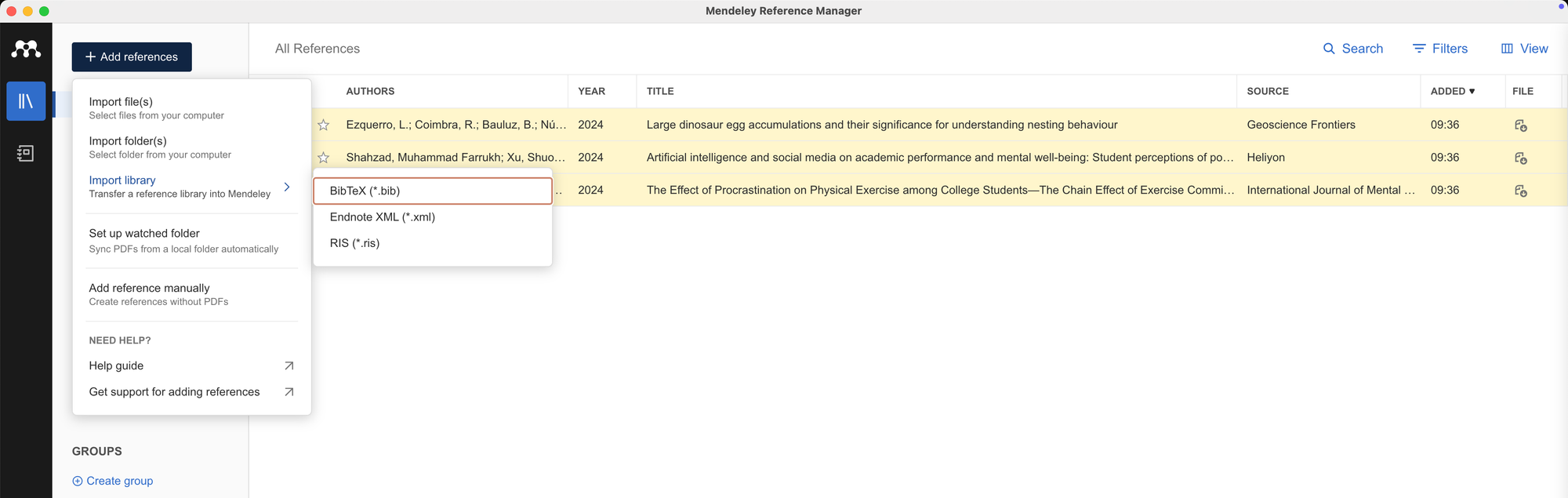Star the Shahzad, Muhammad Farrukh reference

[323, 158]
